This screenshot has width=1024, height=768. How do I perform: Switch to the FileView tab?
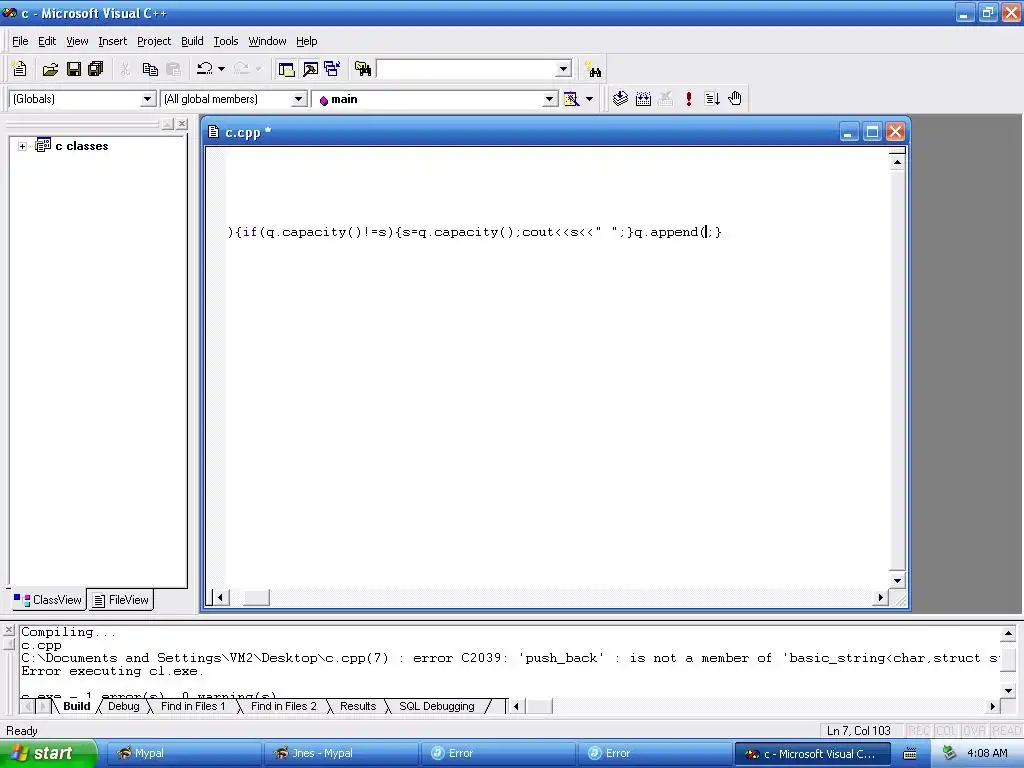pyautogui.click(x=120, y=600)
